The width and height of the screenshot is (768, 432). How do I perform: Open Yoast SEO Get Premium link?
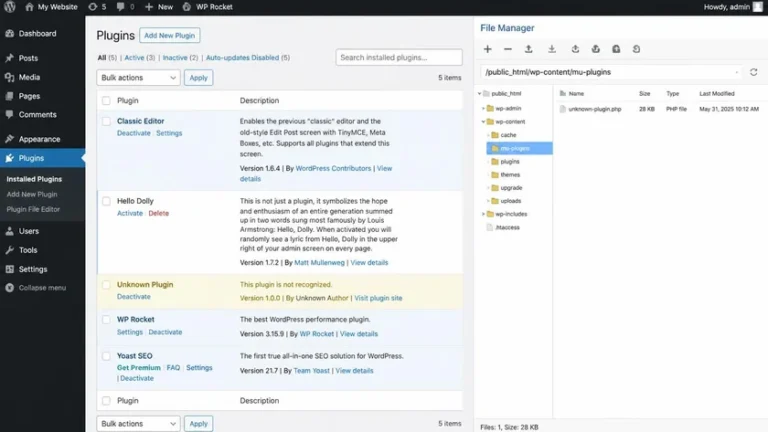click(139, 368)
